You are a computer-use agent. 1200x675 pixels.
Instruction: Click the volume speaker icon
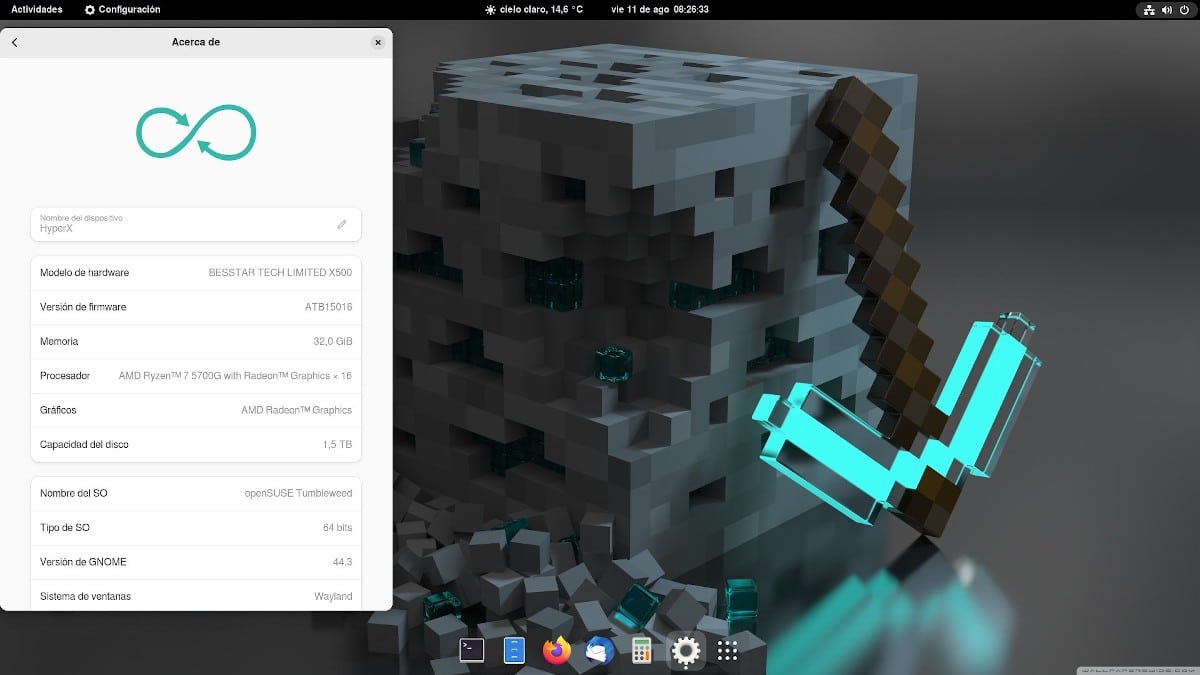[1168, 9]
